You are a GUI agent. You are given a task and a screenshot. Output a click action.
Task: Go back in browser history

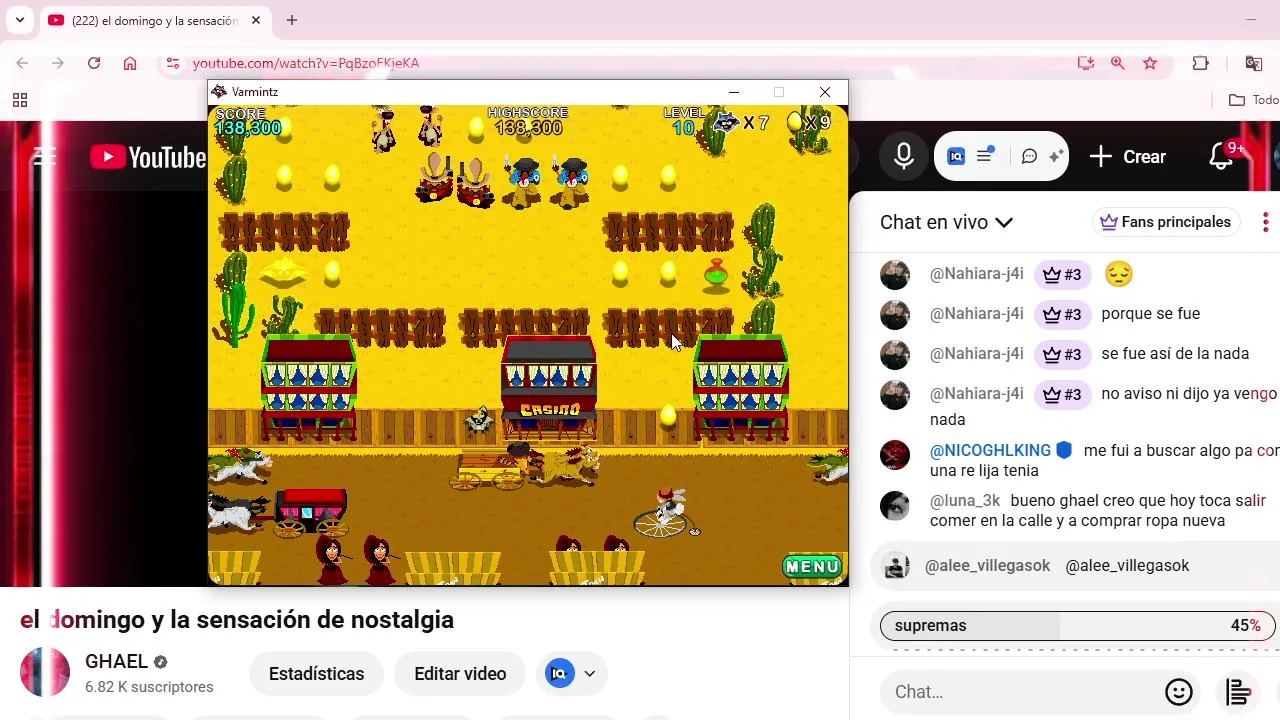click(x=22, y=63)
